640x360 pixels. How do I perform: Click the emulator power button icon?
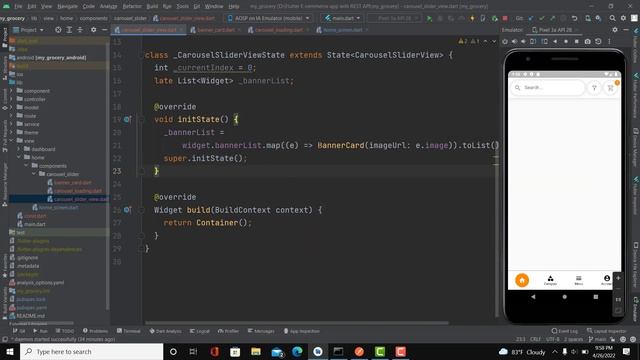[505, 42]
